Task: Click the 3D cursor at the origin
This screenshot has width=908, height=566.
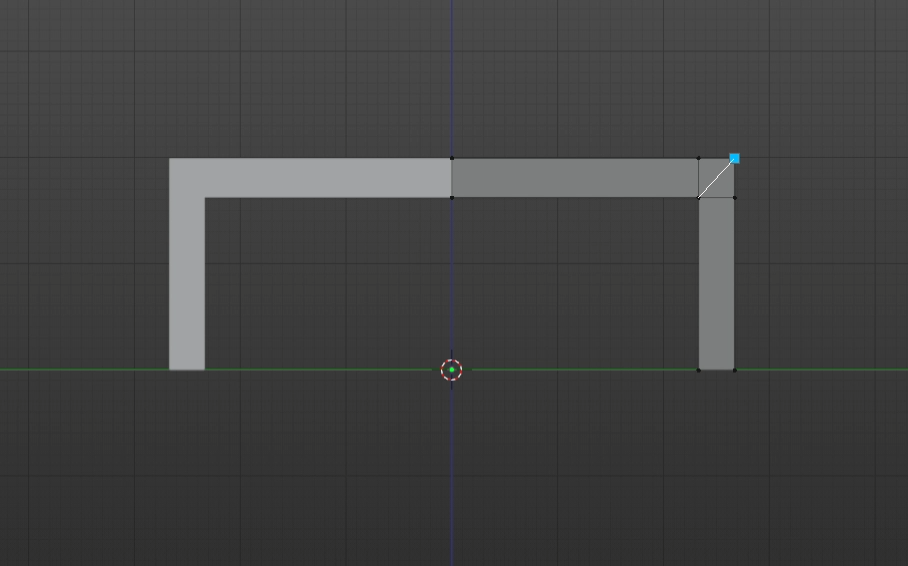Action: (x=451, y=370)
